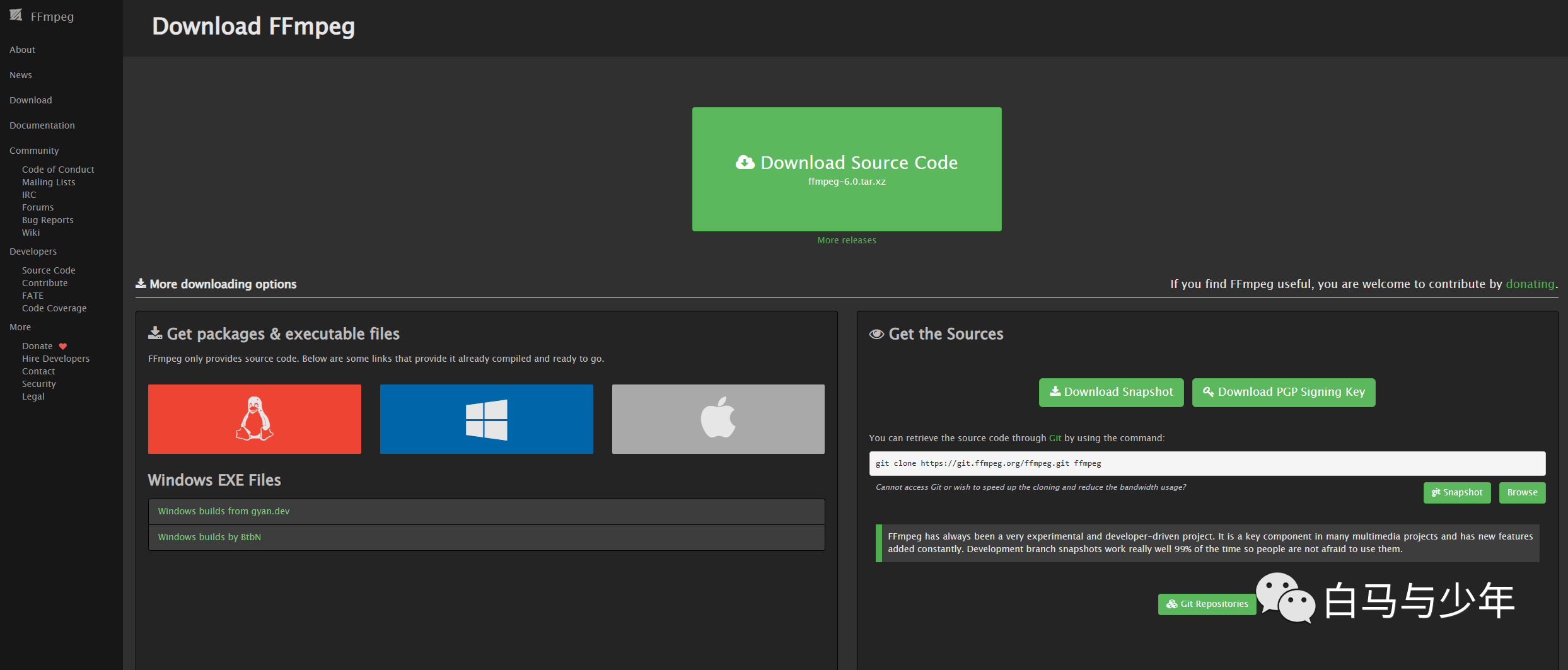
Task: Click the FFmpeg logo icon in sidebar
Action: point(16,15)
